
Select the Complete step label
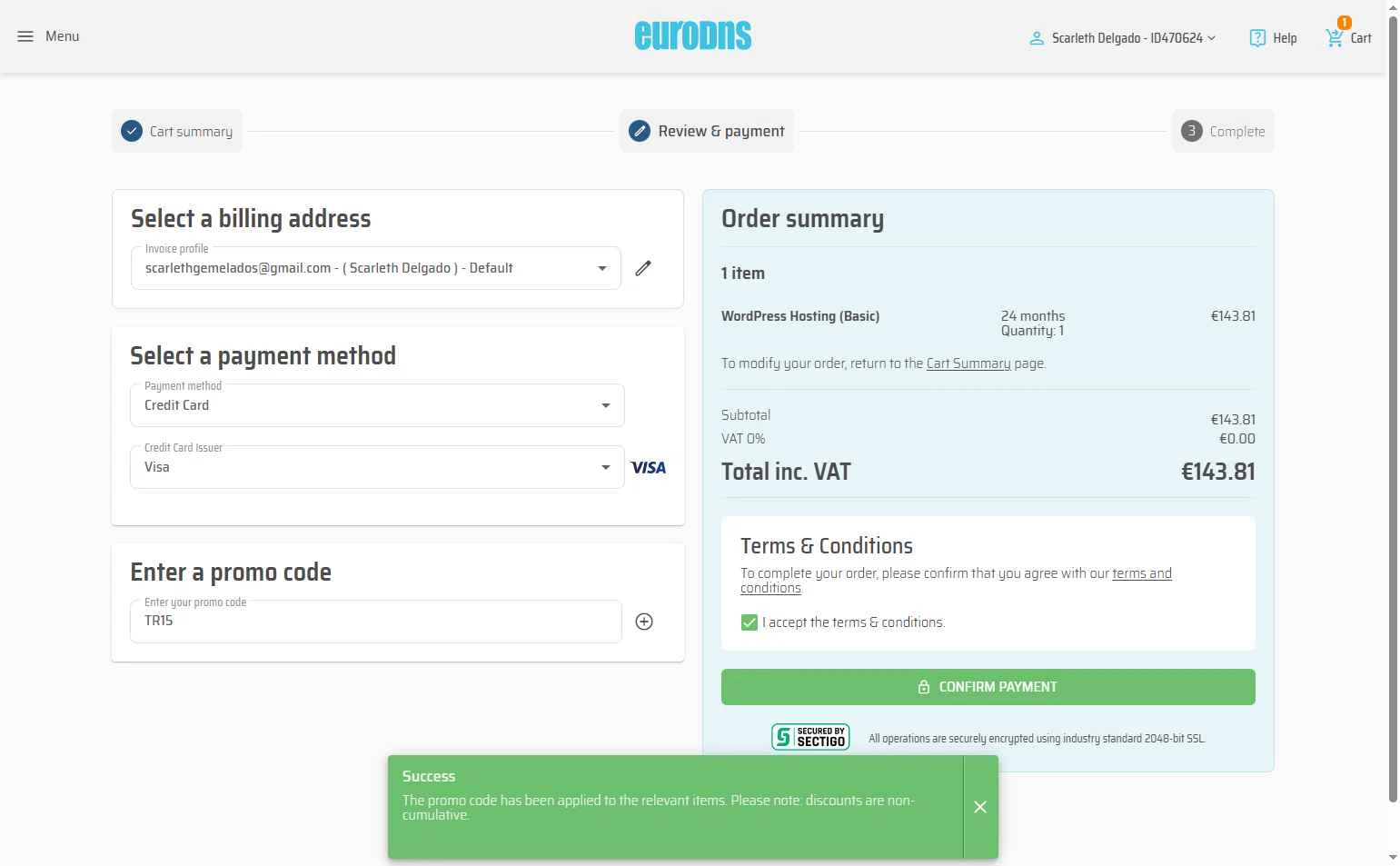coord(1237,132)
